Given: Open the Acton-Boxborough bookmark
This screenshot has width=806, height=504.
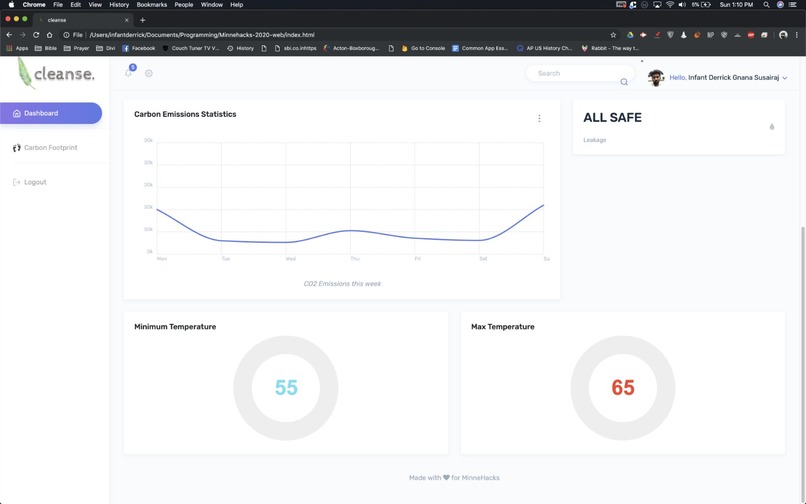Looking at the screenshot, I should click(351, 48).
